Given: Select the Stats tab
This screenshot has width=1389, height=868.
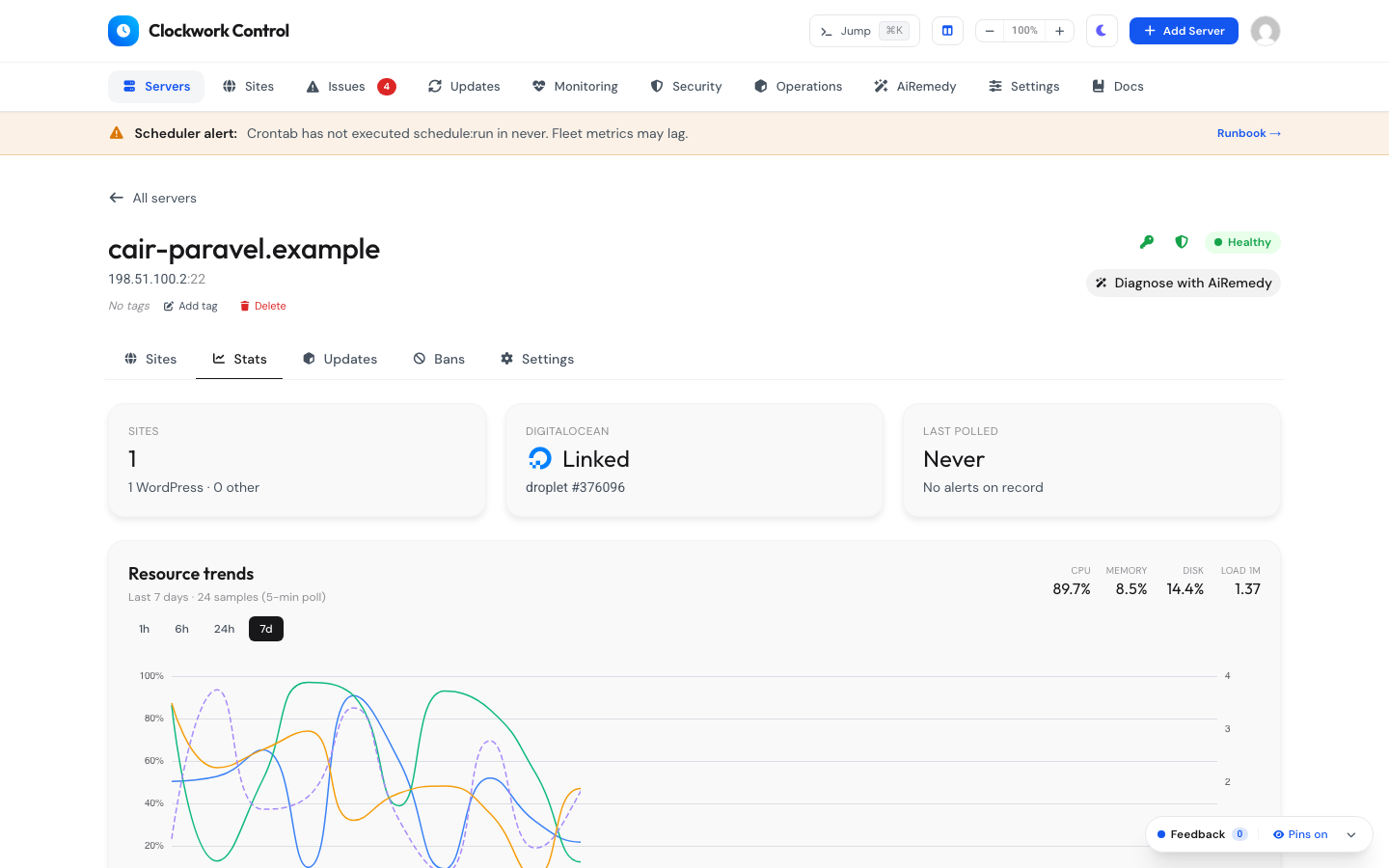Looking at the screenshot, I should (239, 359).
